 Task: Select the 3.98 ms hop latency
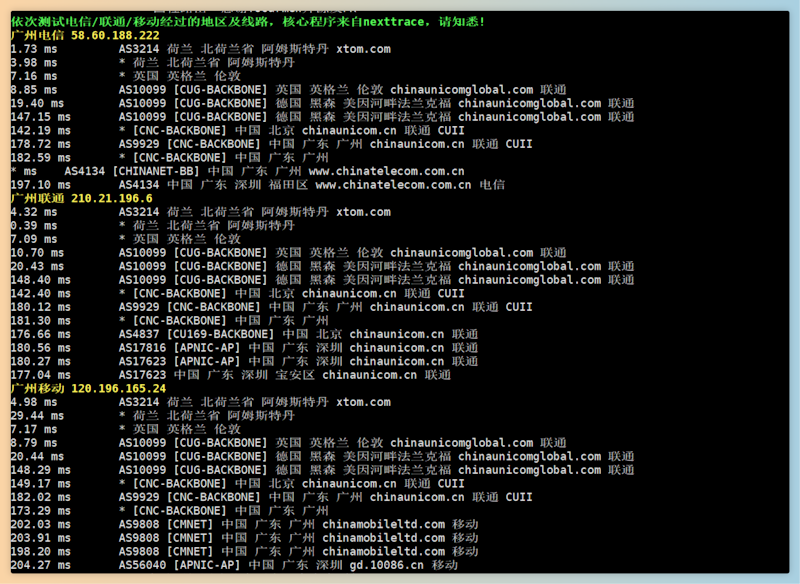click(34, 63)
